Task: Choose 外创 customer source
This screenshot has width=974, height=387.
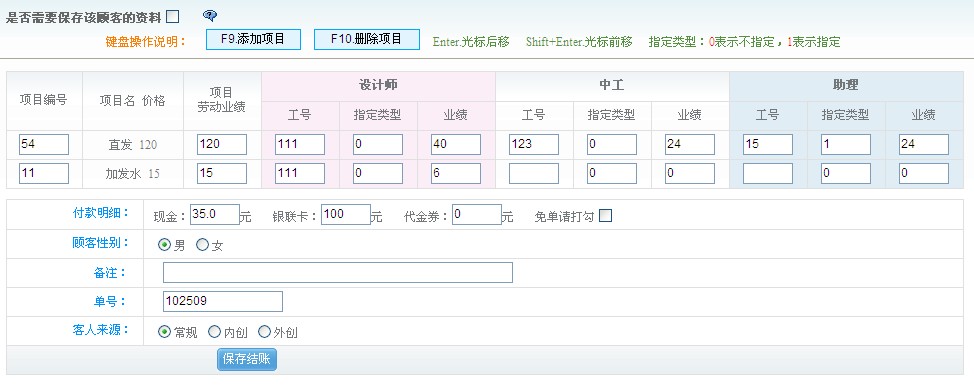Action: (x=264, y=332)
